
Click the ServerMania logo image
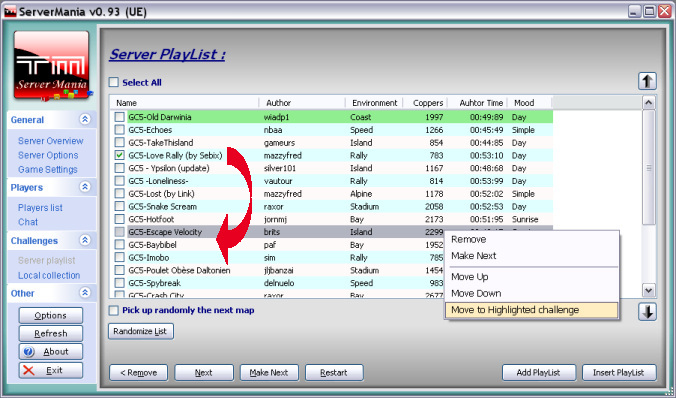(x=52, y=66)
